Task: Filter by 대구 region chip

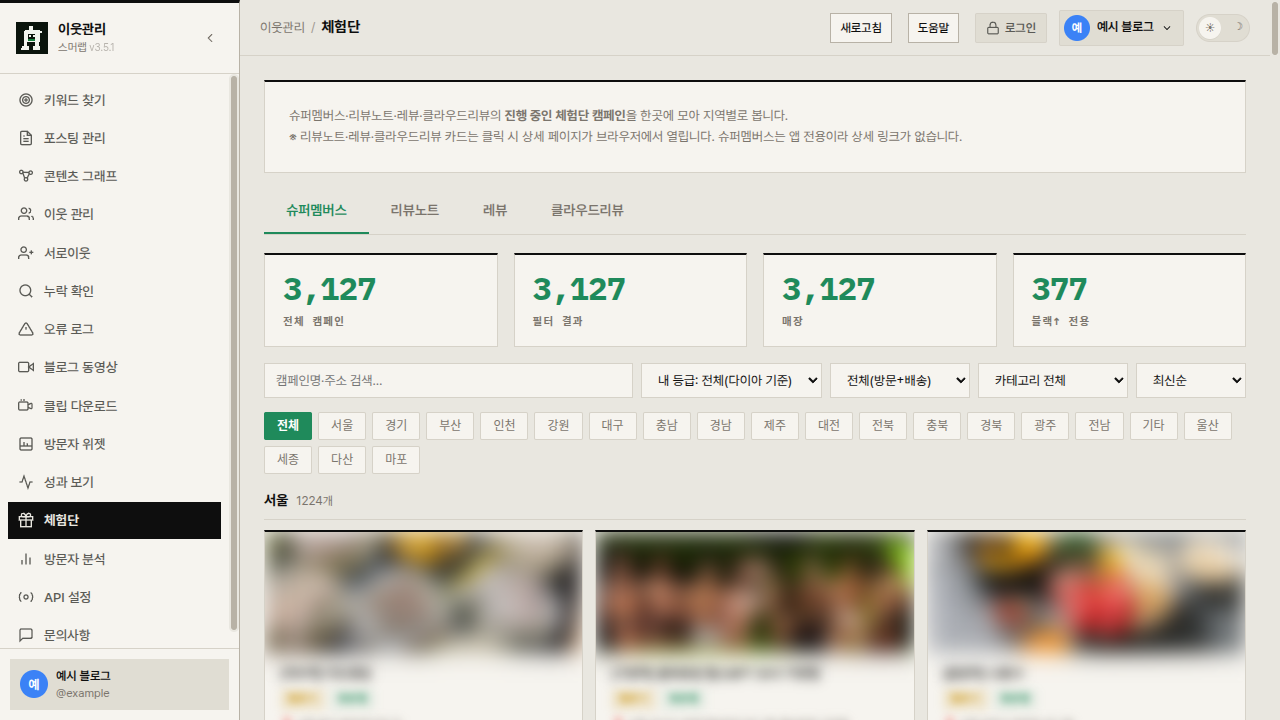Action: (x=613, y=426)
